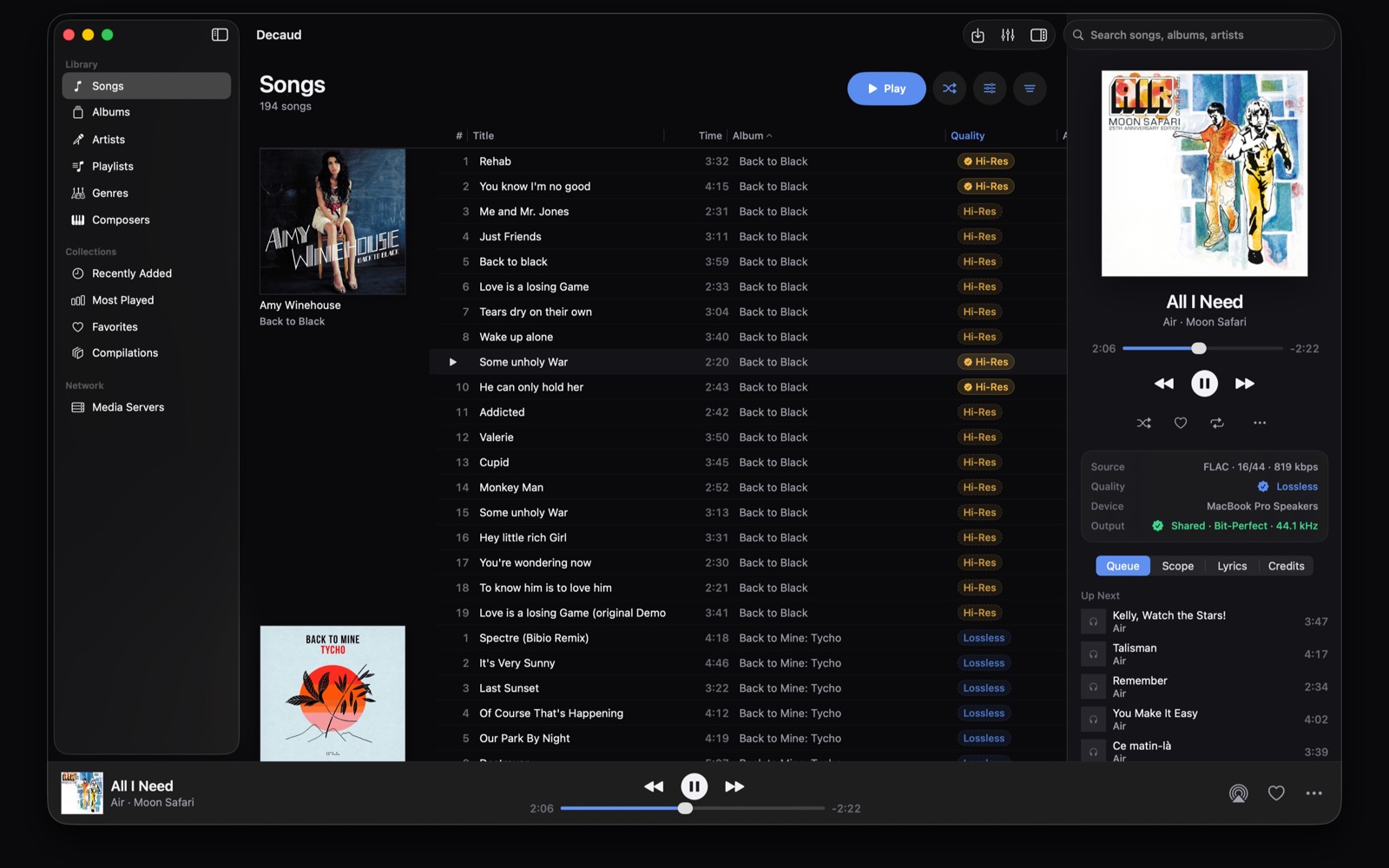This screenshot has height=868, width=1389.
Task: Click the Back to Black album cover
Action: tap(332, 221)
